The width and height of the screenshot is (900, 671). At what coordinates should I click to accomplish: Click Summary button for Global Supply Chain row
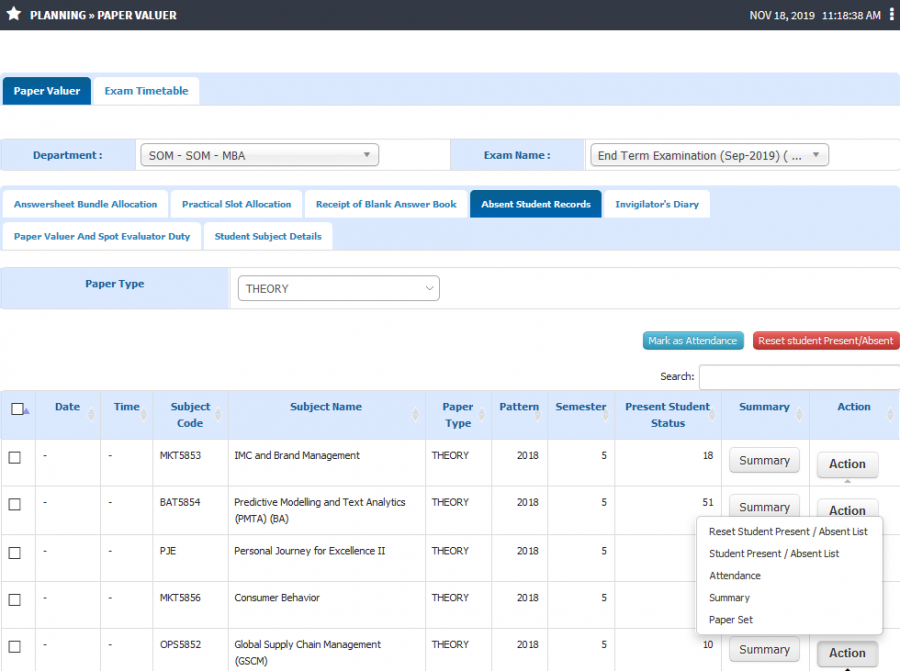pyautogui.click(x=764, y=649)
